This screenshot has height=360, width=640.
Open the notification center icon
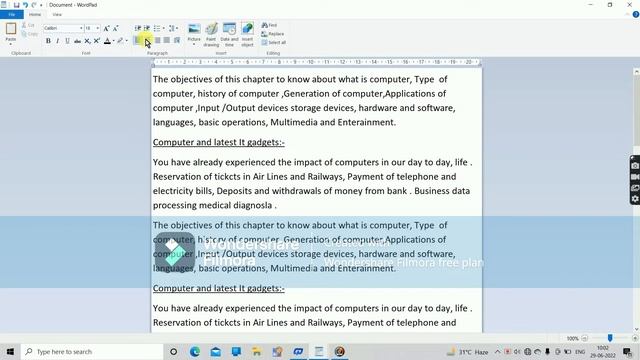[x=627, y=351]
